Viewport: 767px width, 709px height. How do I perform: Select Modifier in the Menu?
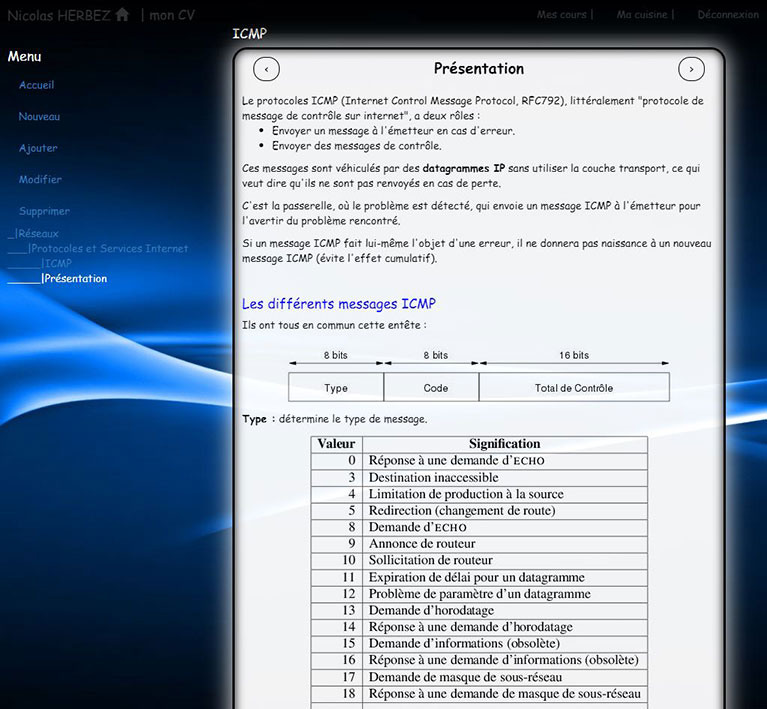click(40, 180)
